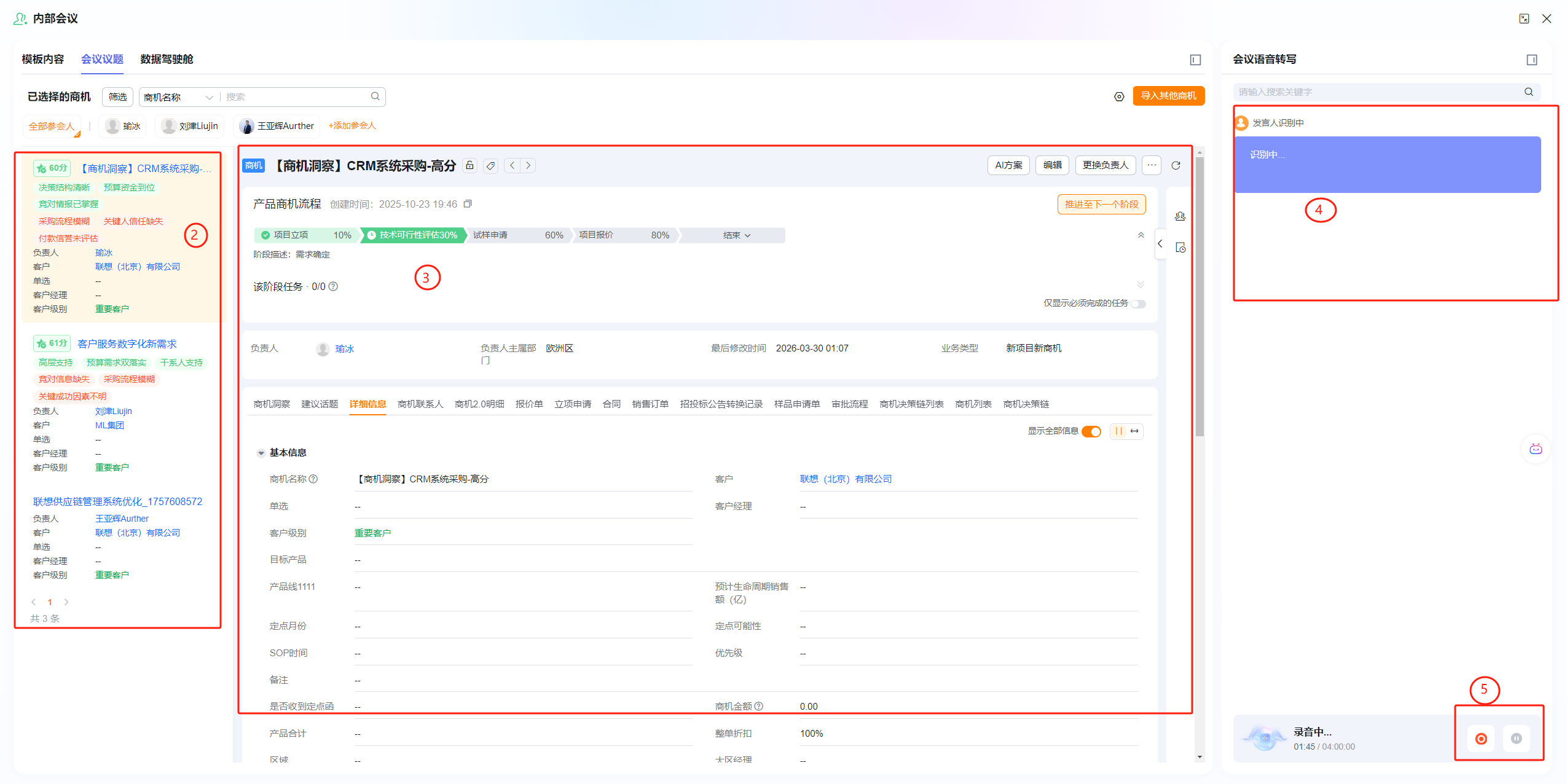Open the 商机联系人 tab

420,404
